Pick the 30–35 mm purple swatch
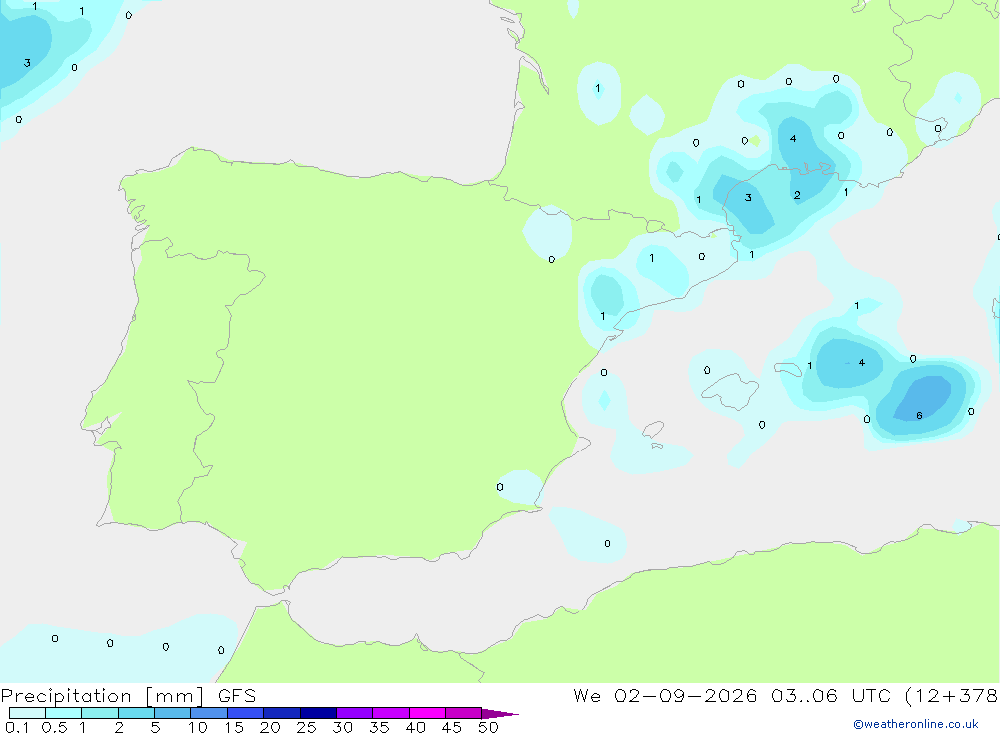The width and height of the screenshot is (1000, 733). (x=355, y=713)
